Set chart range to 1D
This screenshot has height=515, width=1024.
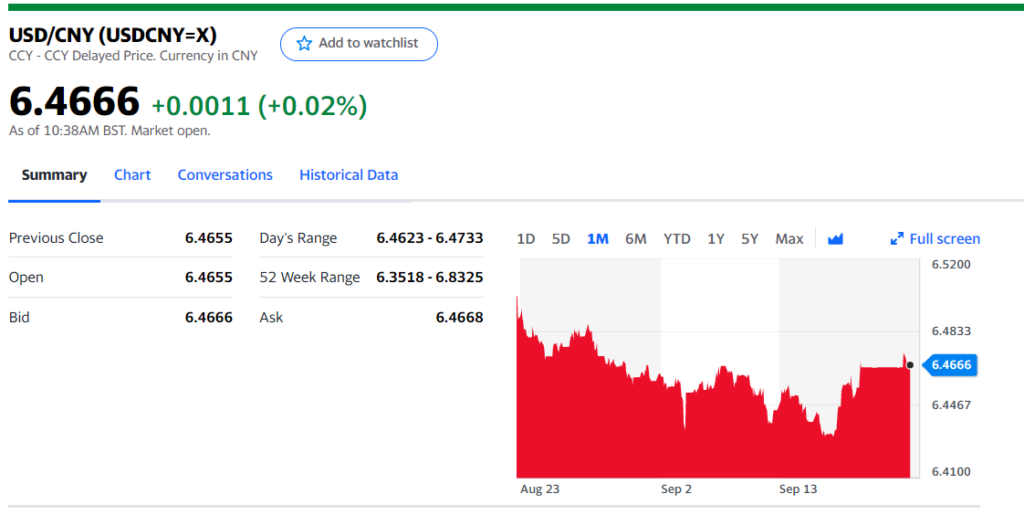point(526,239)
